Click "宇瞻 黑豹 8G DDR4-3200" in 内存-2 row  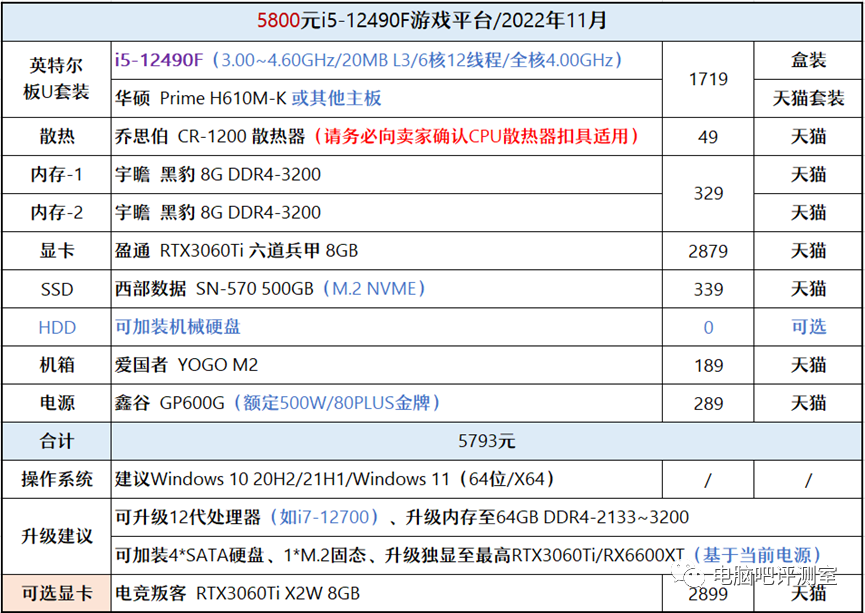(218, 212)
